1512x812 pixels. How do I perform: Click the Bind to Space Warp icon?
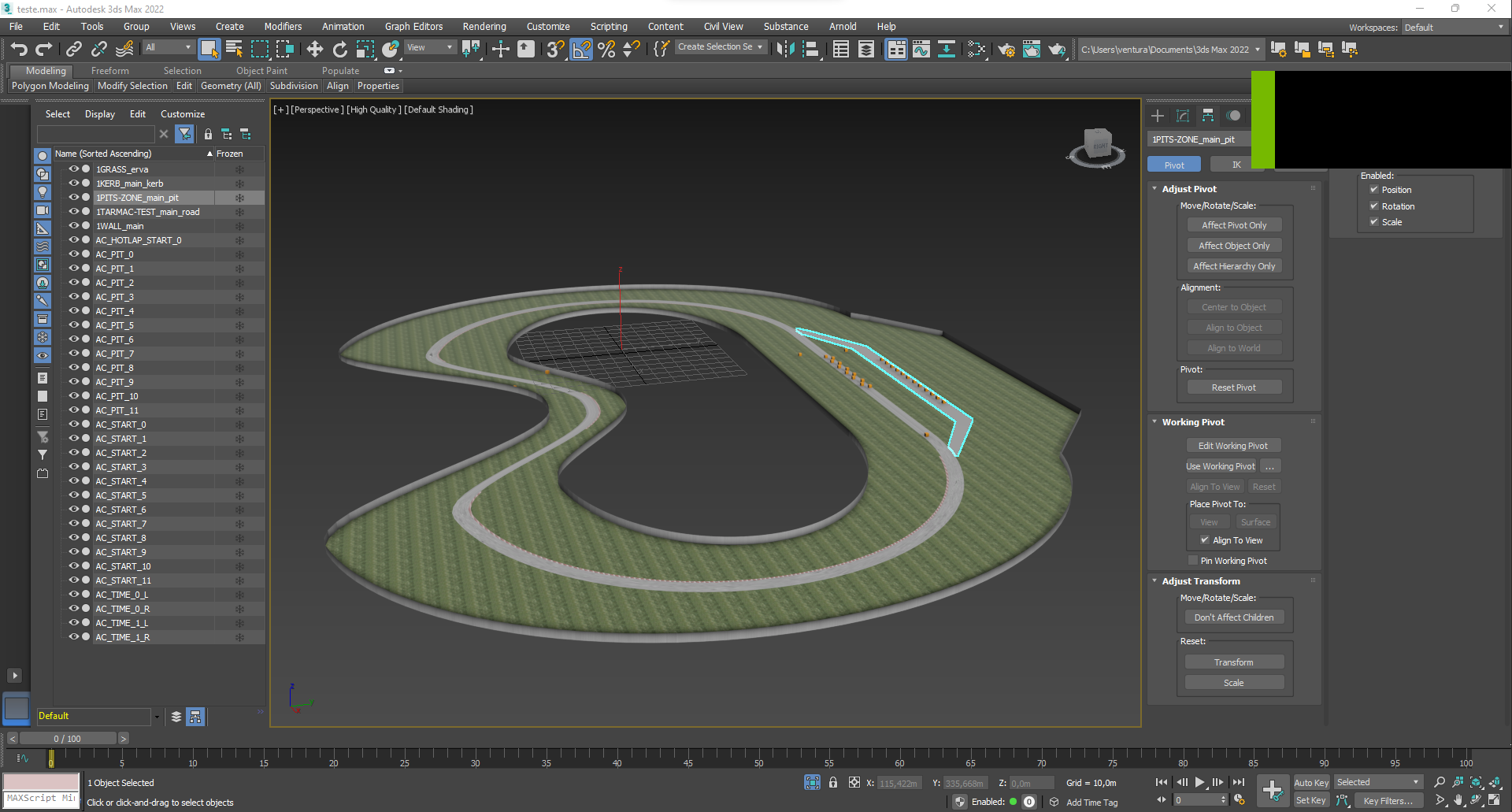(x=124, y=50)
